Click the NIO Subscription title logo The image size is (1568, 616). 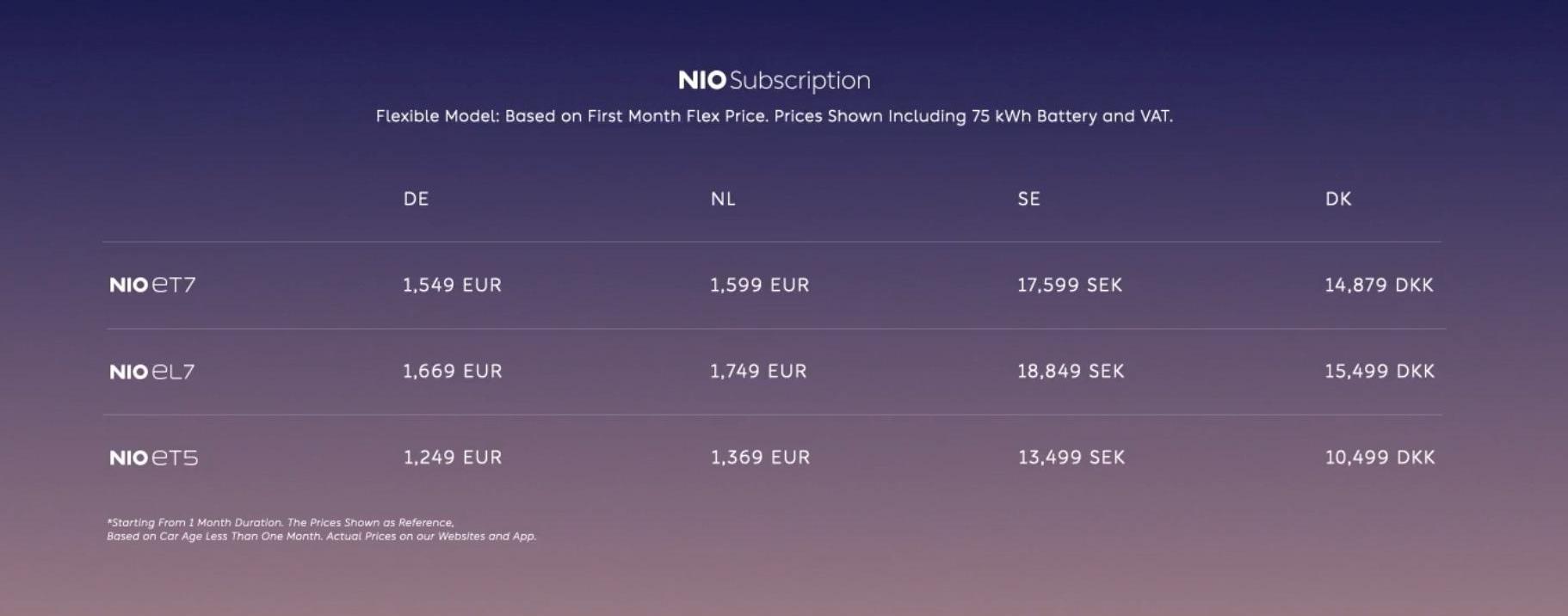pos(774,80)
